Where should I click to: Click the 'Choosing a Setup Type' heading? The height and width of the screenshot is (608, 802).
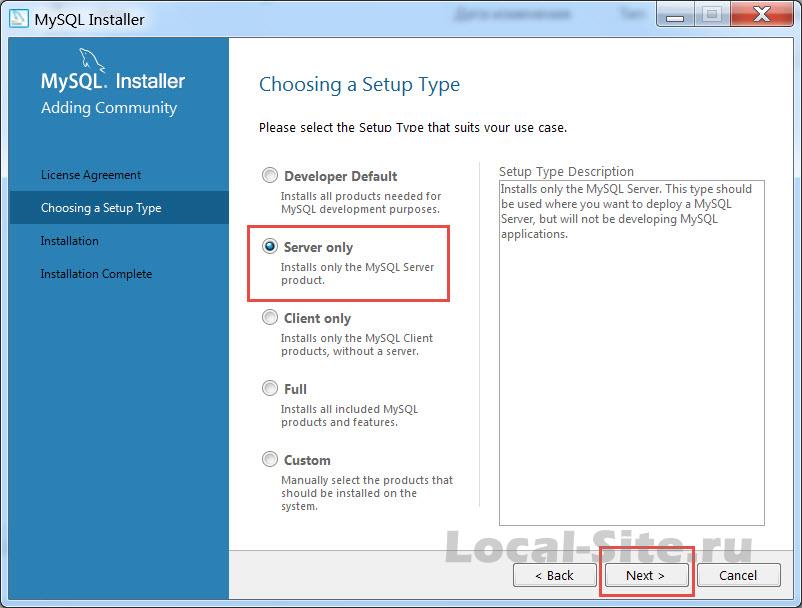click(x=359, y=85)
